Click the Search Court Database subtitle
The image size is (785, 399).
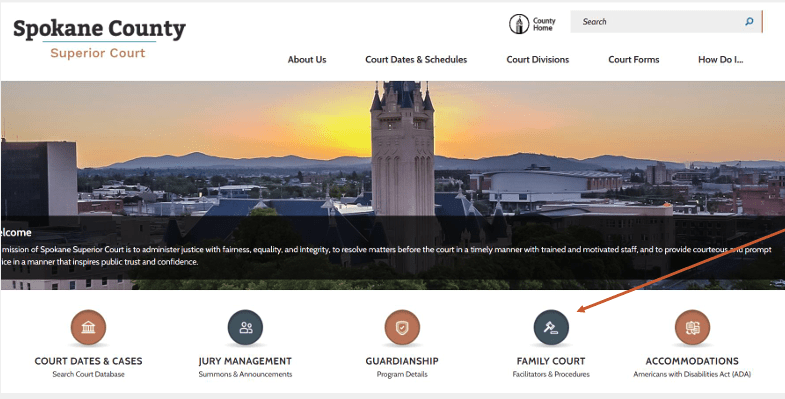pos(88,374)
